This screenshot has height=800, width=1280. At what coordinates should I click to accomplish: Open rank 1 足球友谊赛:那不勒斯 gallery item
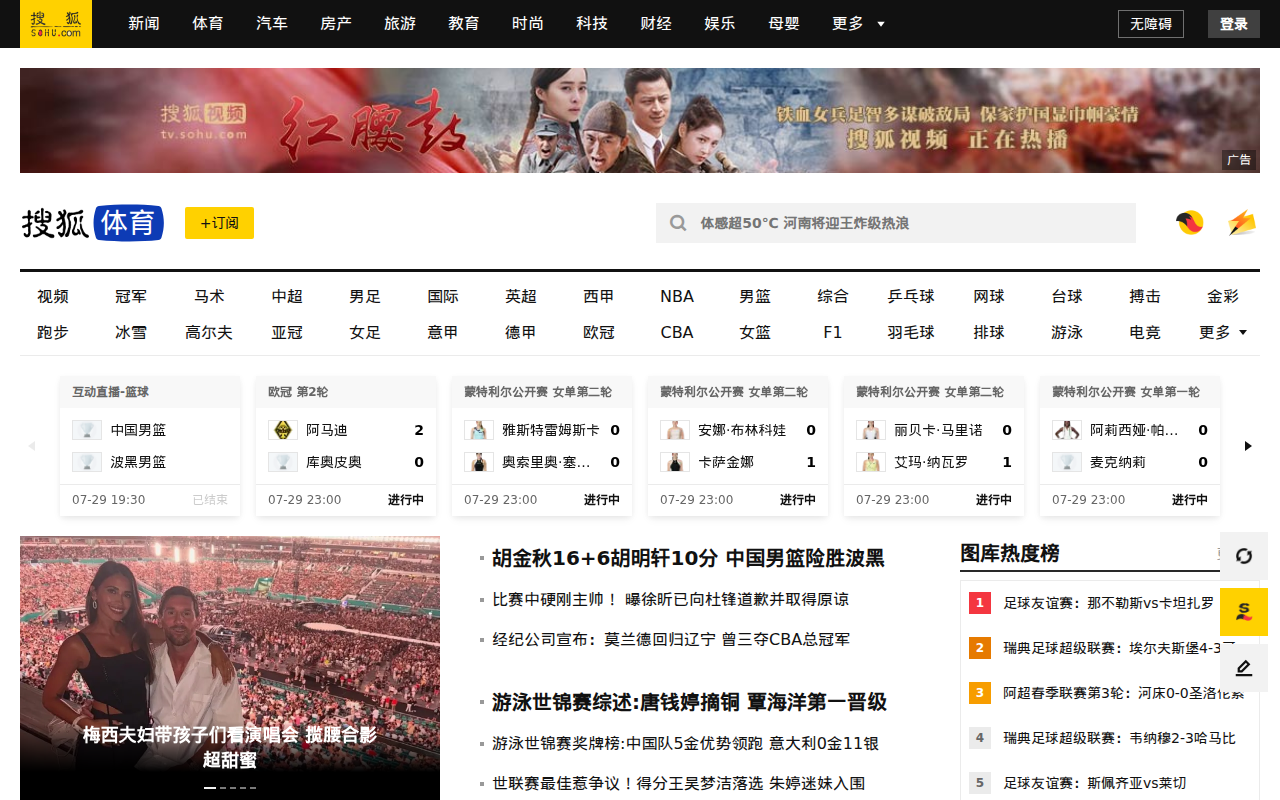tap(1108, 603)
